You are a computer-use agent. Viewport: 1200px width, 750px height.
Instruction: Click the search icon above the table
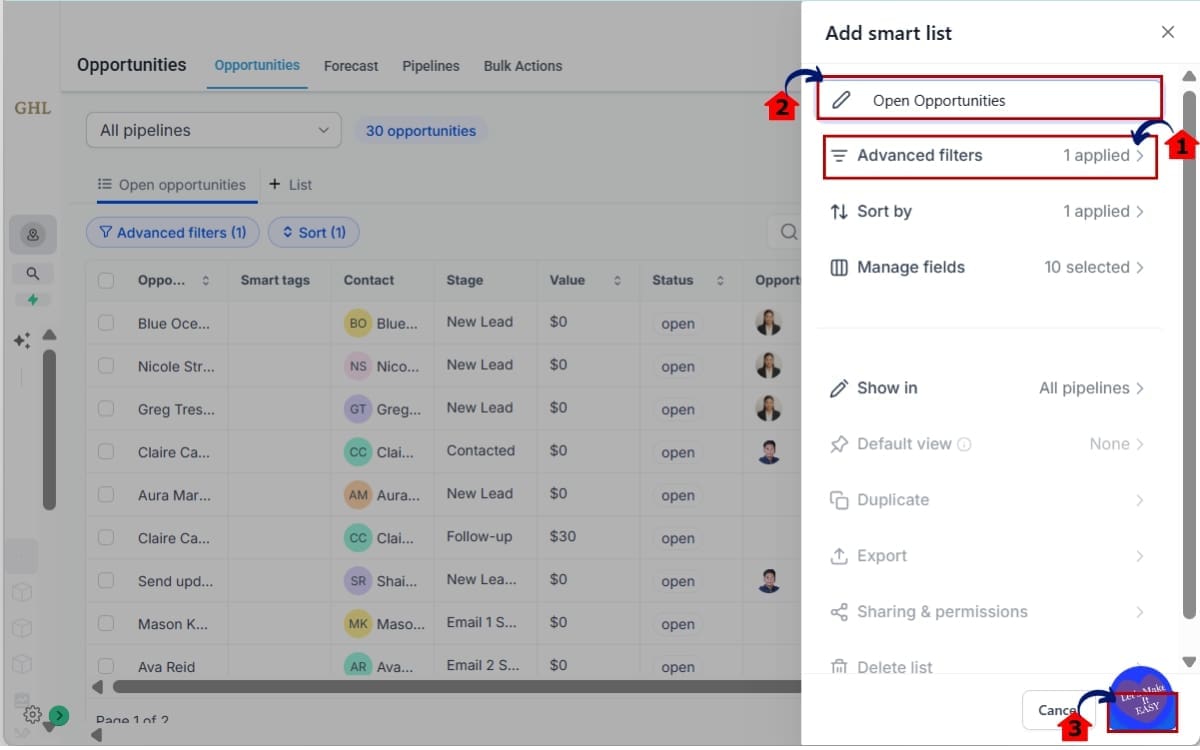[789, 232]
